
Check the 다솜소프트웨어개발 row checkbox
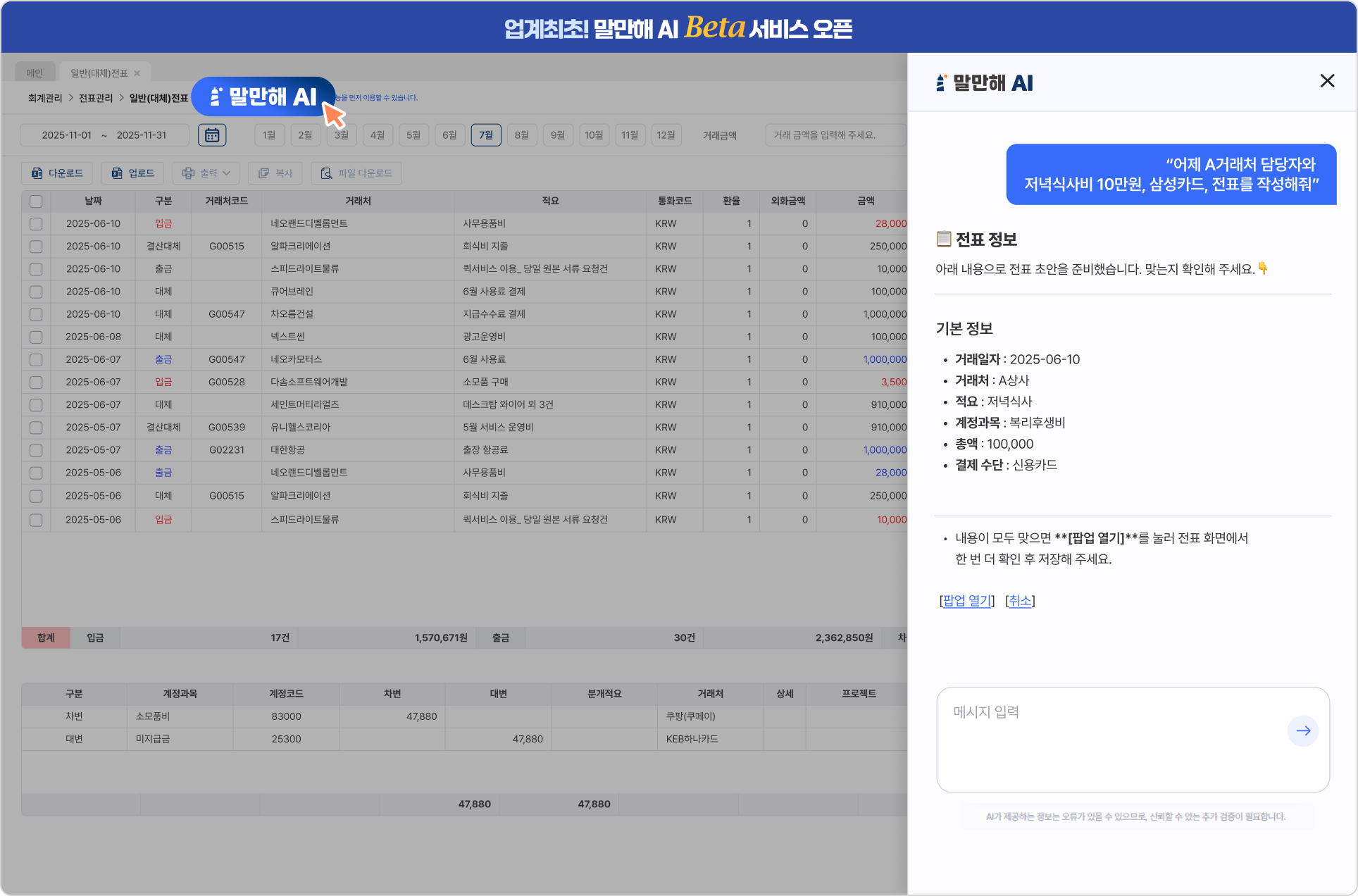point(36,382)
